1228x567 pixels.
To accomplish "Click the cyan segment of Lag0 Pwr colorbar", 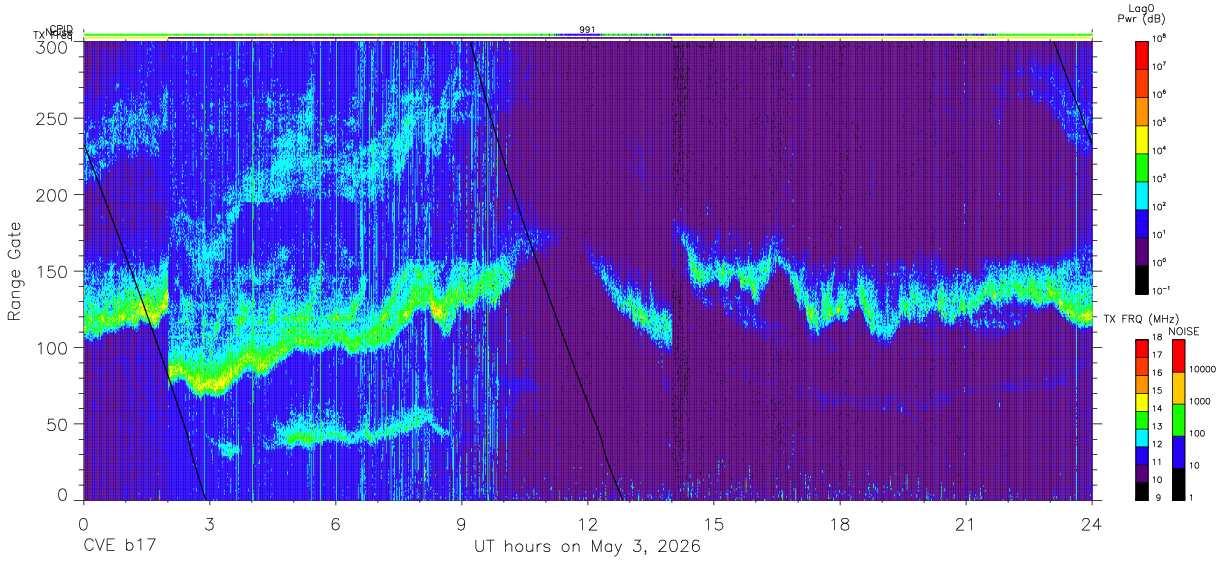I will [1142, 195].
